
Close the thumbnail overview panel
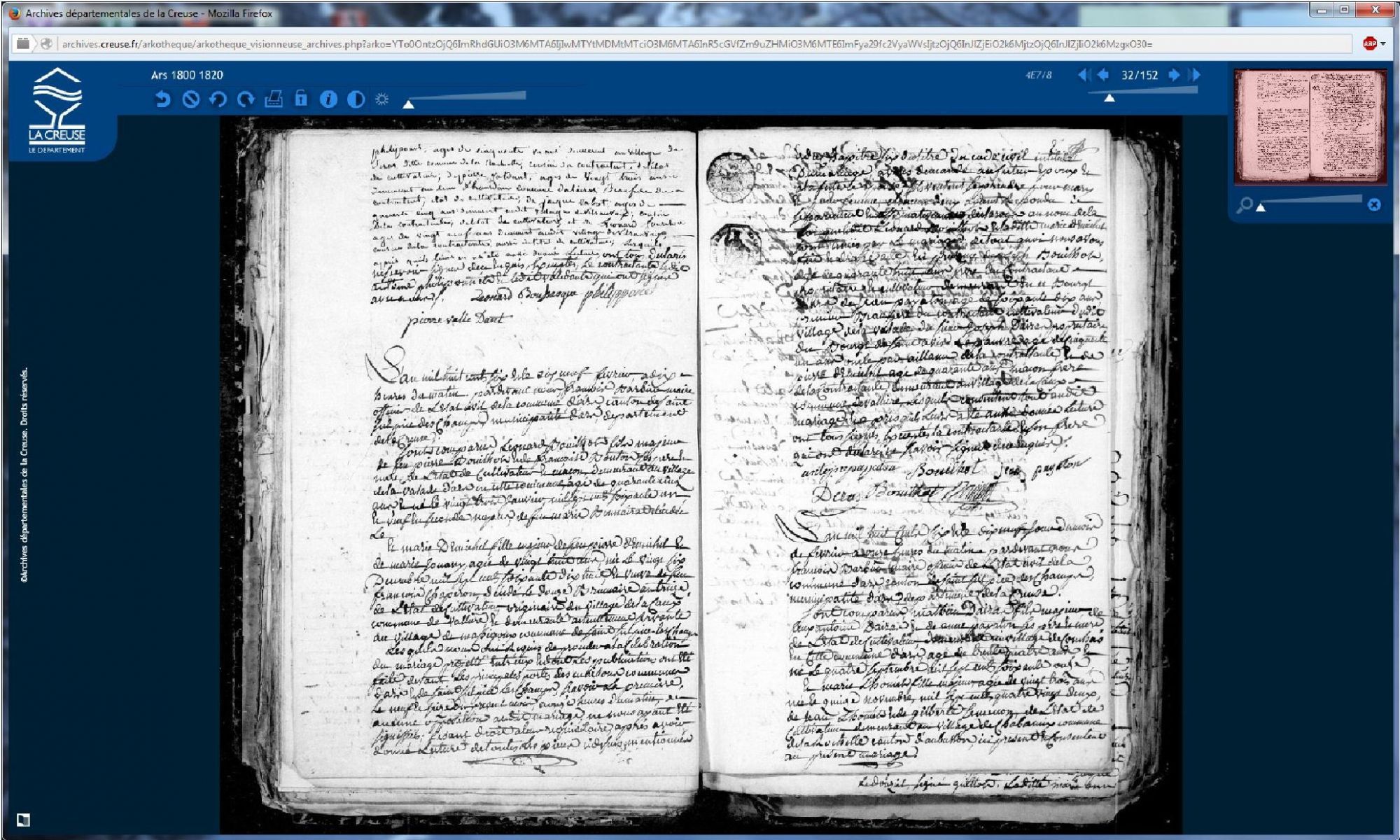pyautogui.click(x=1374, y=204)
